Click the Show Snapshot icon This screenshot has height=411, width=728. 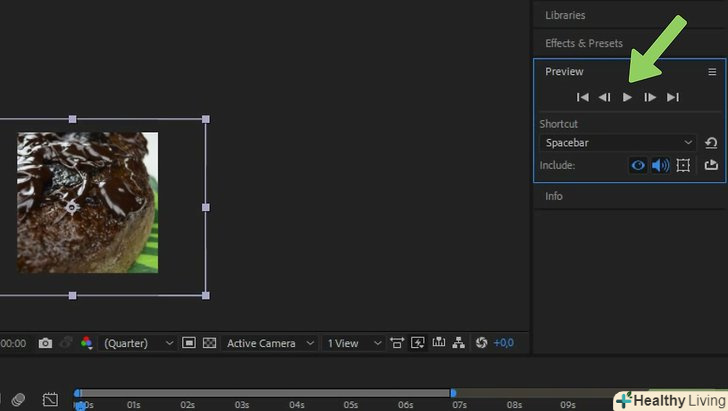[66, 343]
